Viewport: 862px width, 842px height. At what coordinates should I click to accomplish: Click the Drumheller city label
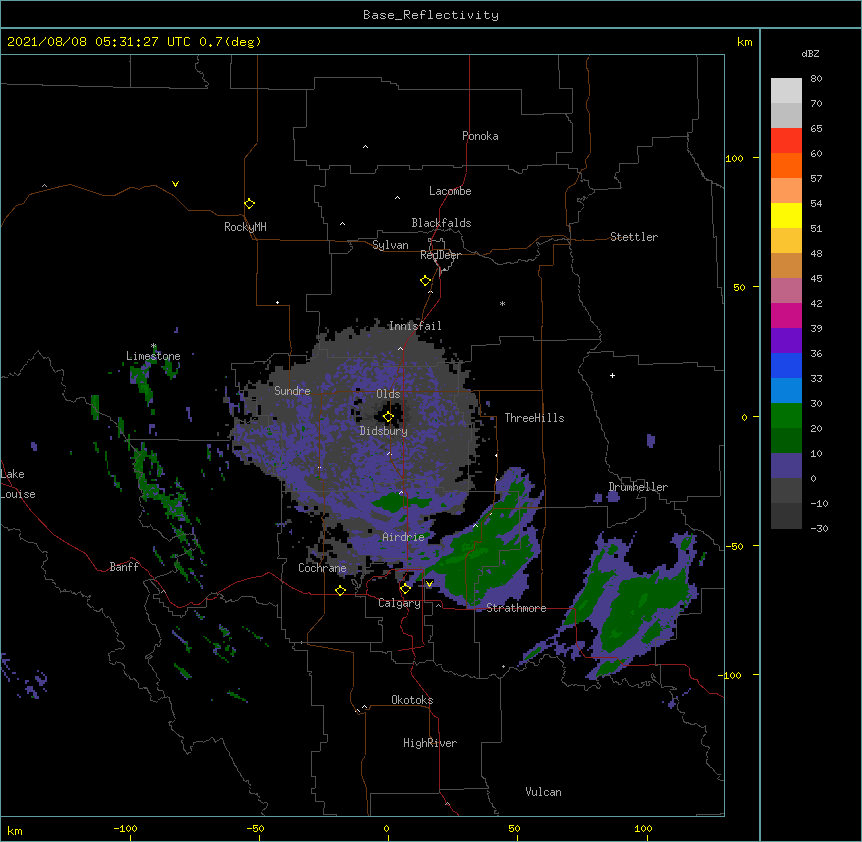[638, 487]
